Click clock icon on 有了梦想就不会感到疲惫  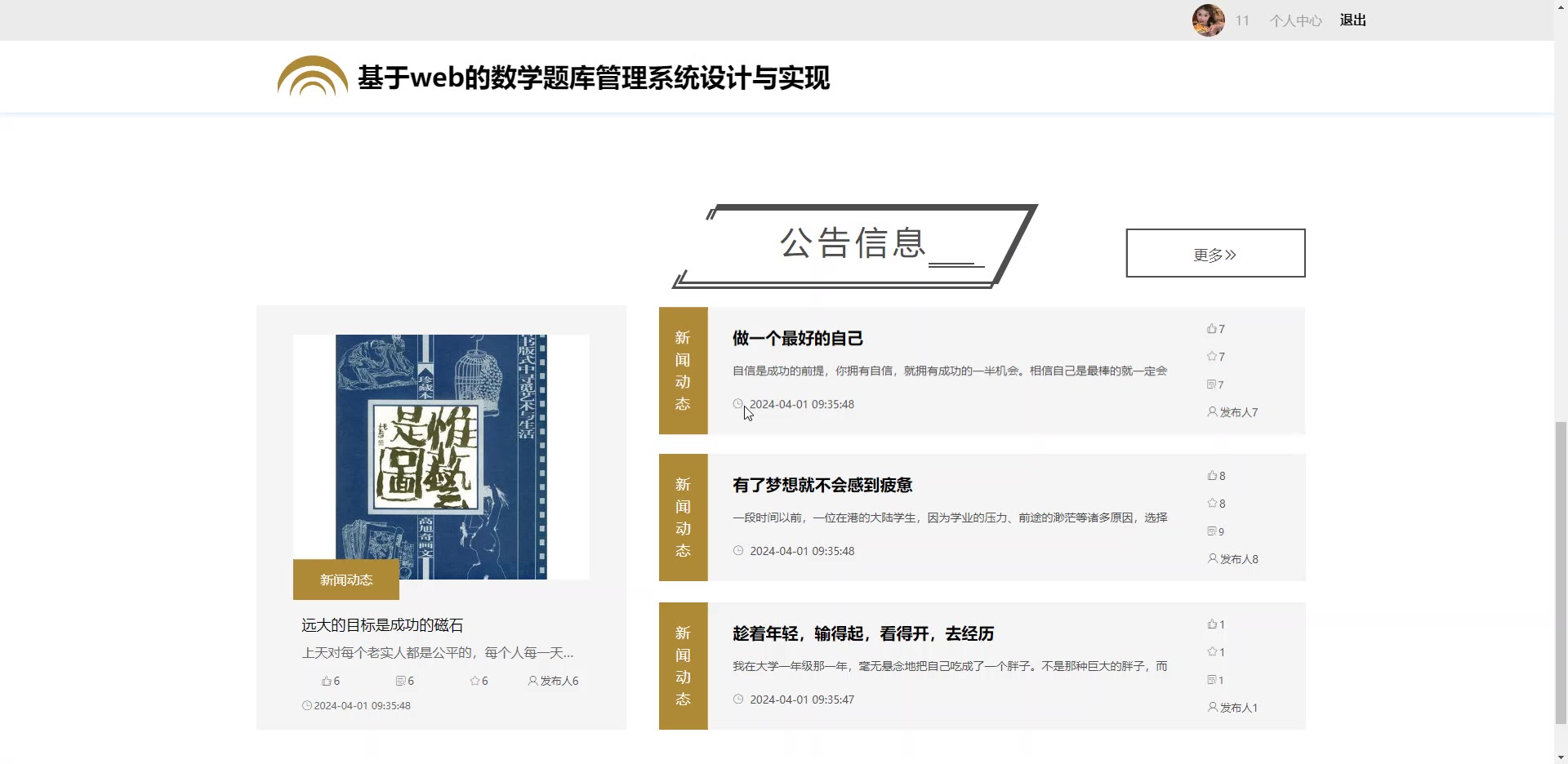pyautogui.click(x=738, y=551)
